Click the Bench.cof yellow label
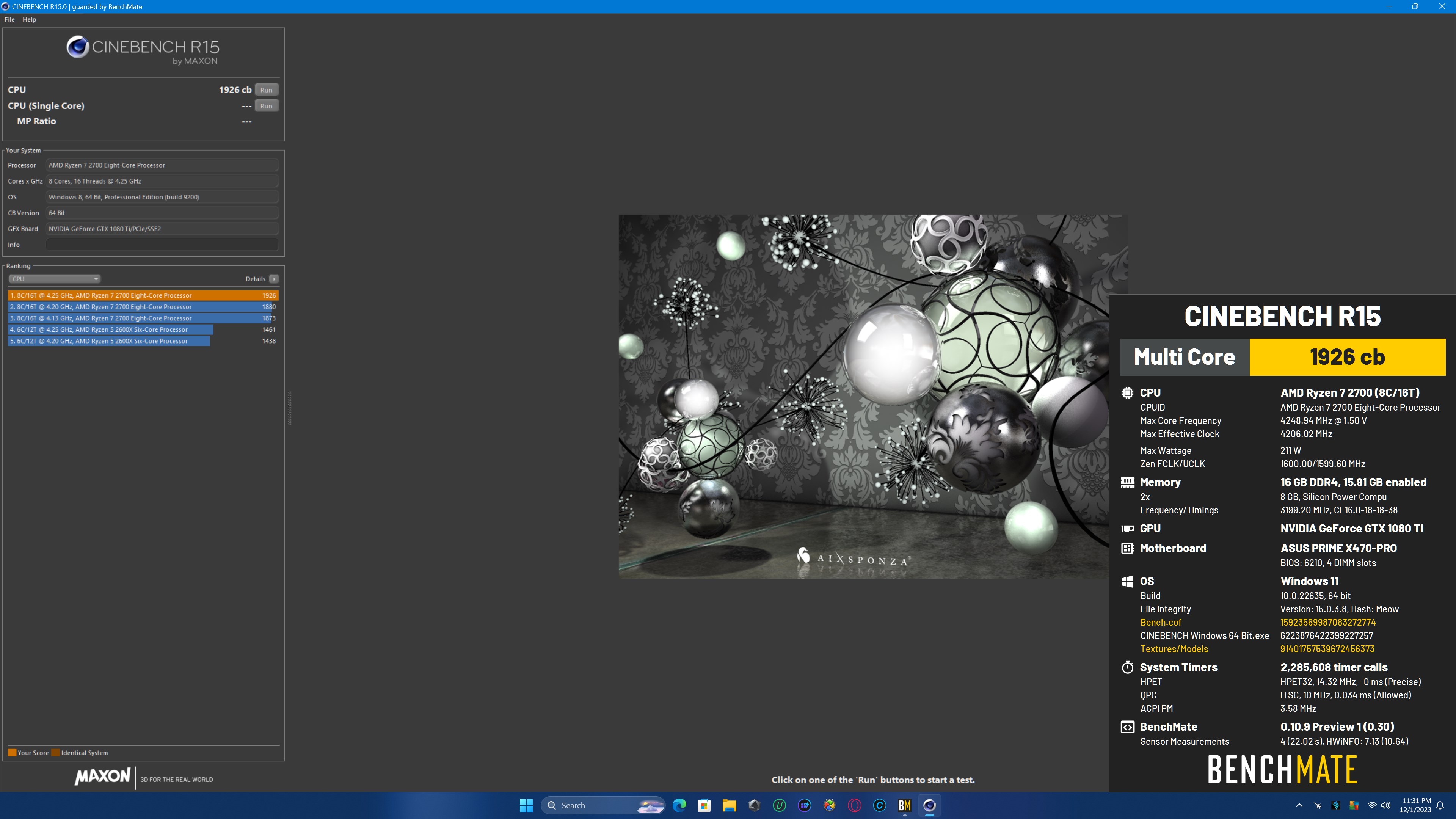Image resolution: width=1456 pixels, height=819 pixels. pos(1160,622)
